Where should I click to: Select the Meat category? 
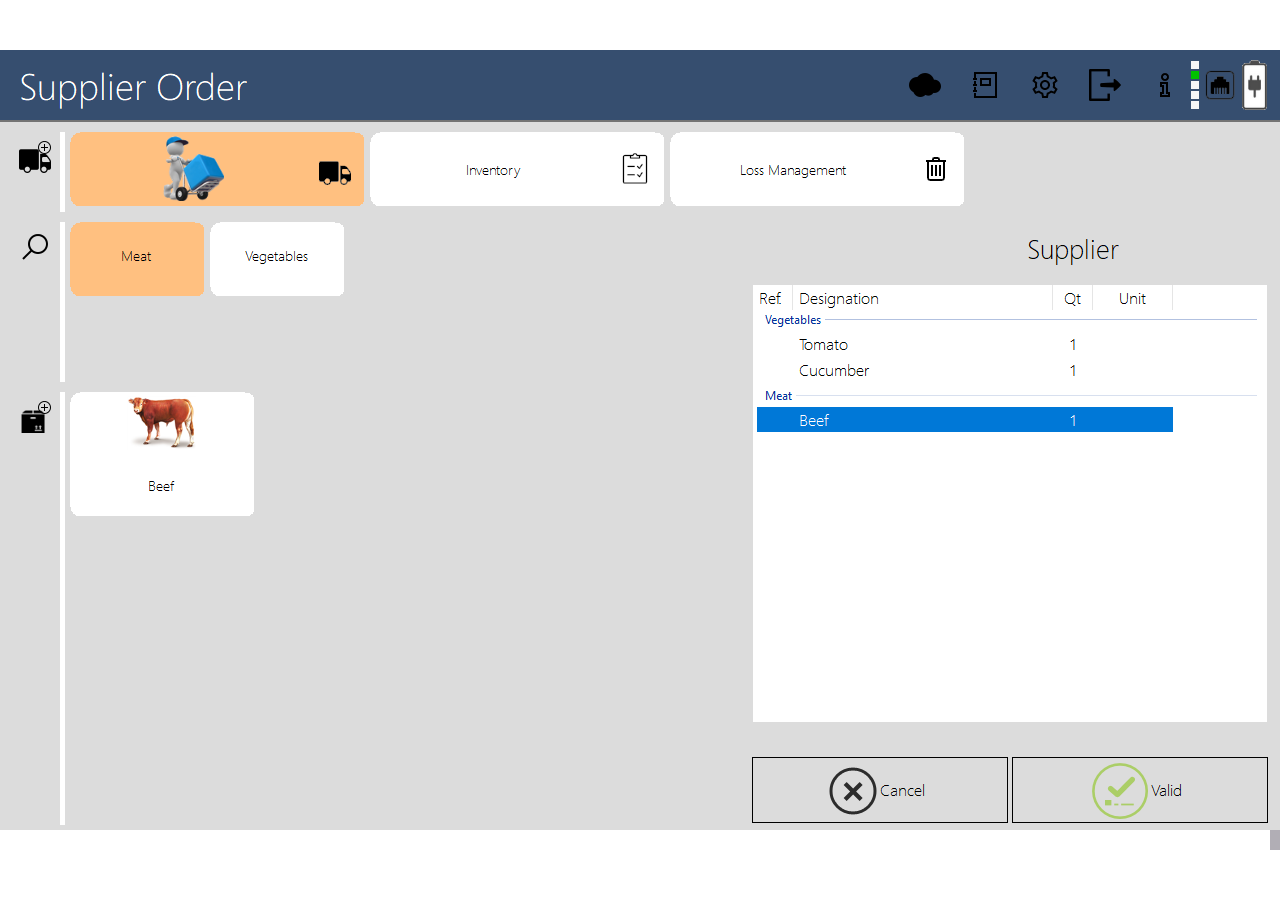pyautogui.click(x=137, y=258)
